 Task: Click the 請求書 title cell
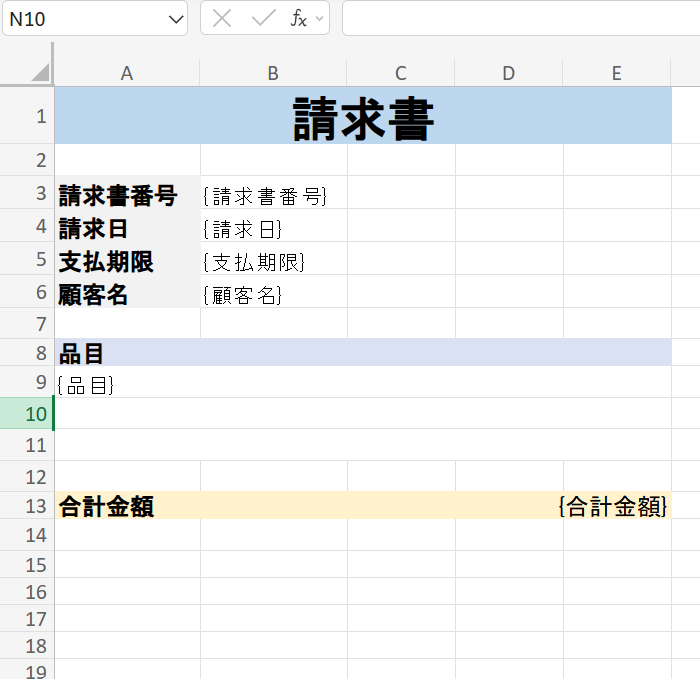(363, 116)
